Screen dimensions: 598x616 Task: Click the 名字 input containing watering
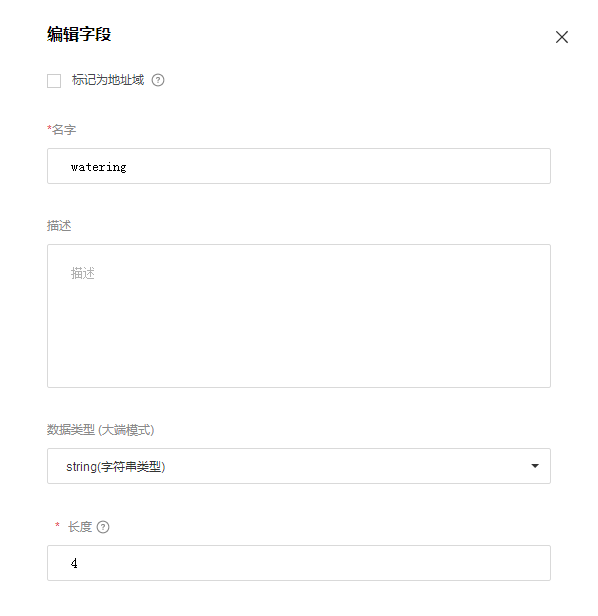[x=299, y=166]
